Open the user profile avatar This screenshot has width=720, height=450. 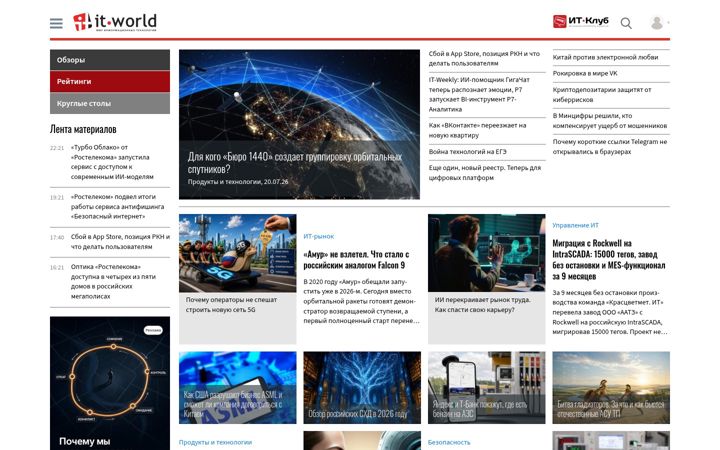click(x=657, y=22)
